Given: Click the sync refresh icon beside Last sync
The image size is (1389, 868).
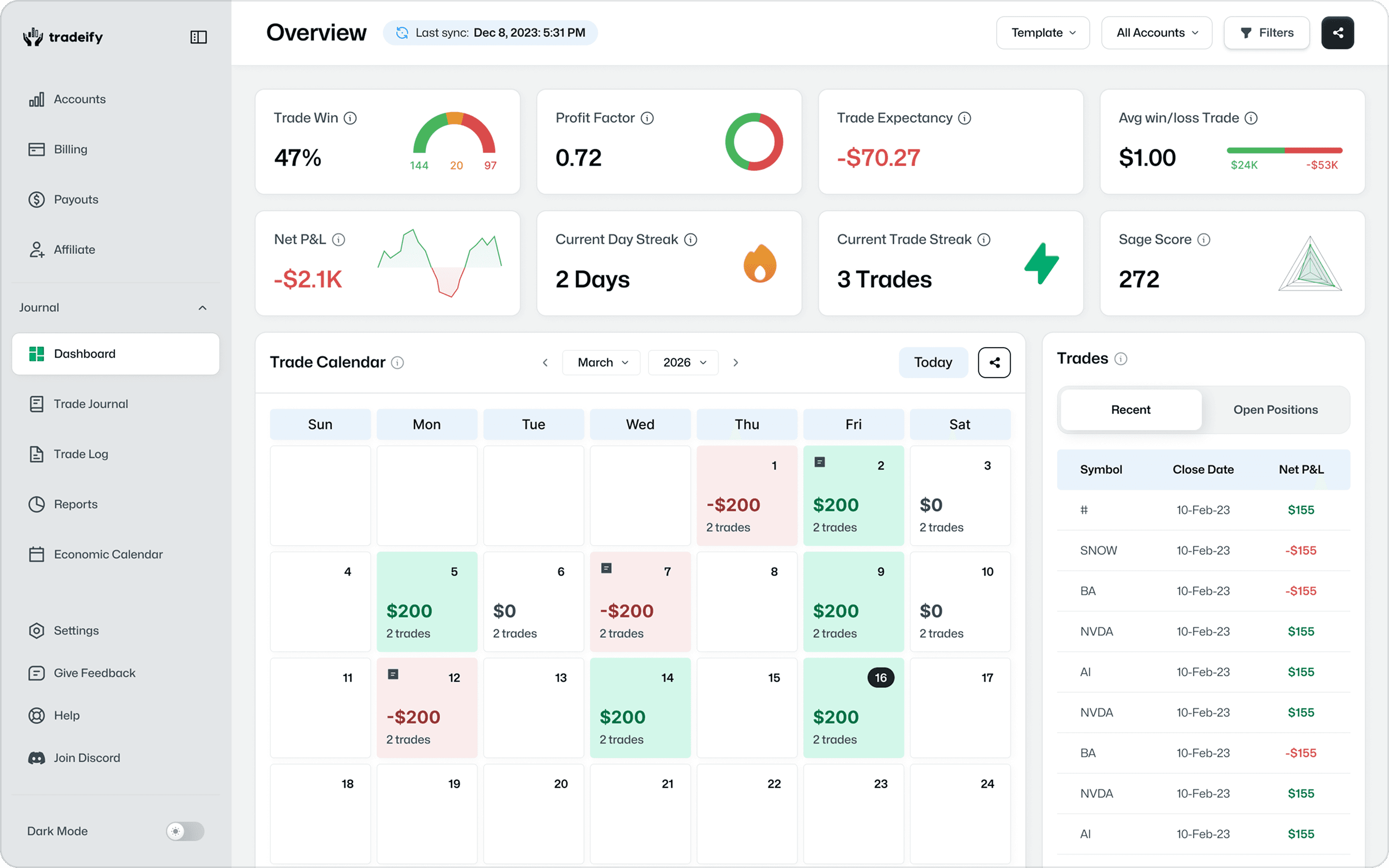Looking at the screenshot, I should [x=402, y=33].
